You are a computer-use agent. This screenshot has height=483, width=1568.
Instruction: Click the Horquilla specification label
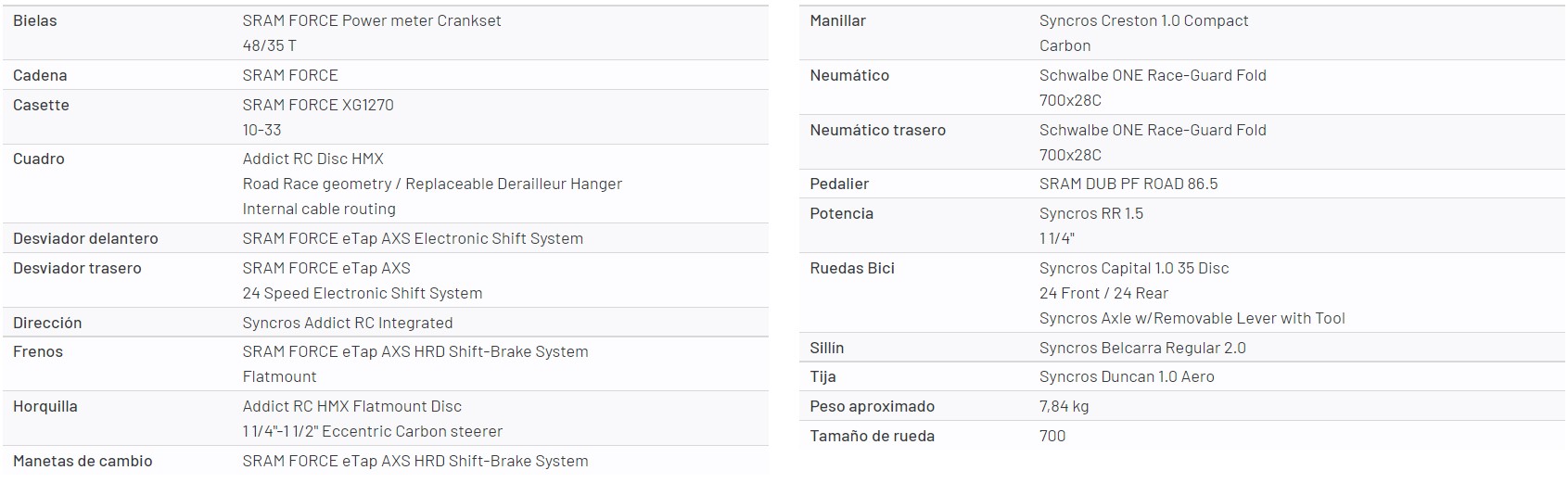[x=45, y=406]
